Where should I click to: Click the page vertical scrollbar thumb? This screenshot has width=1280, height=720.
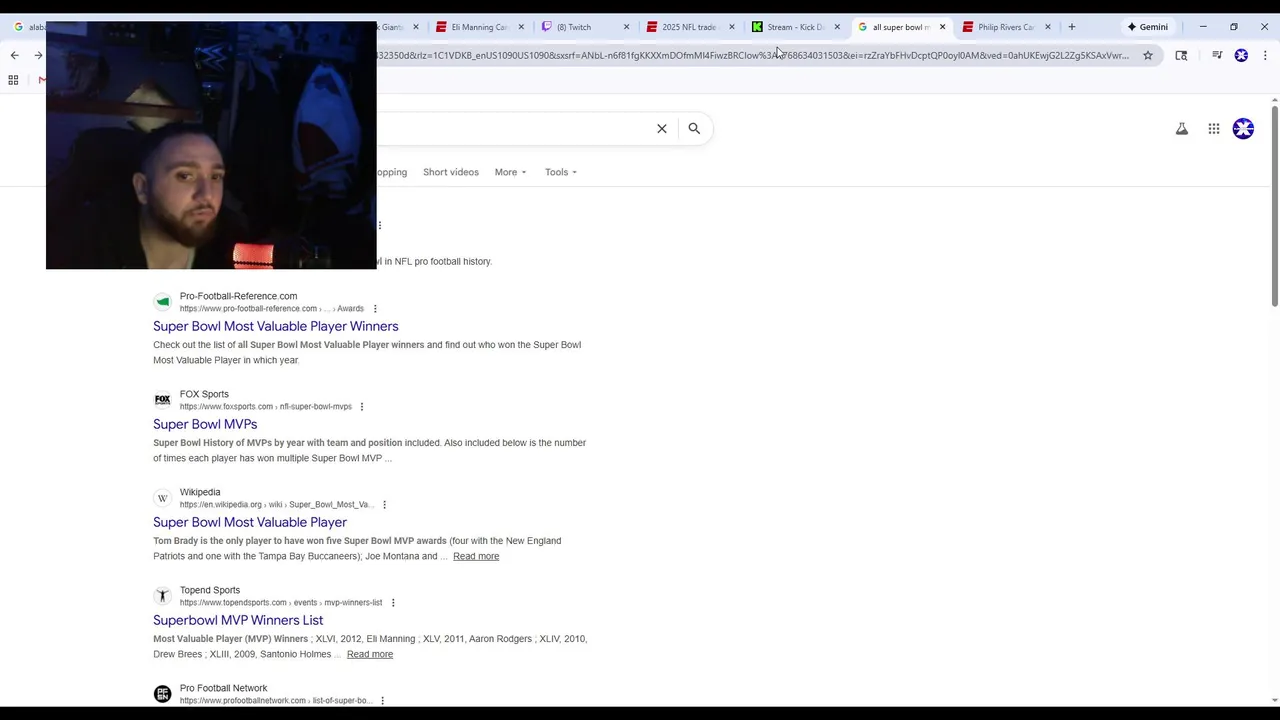[x=1275, y=207]
